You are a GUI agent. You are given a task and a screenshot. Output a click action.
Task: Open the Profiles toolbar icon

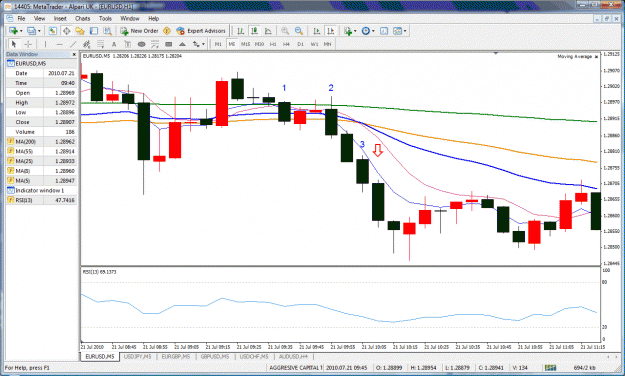[31, 31]
